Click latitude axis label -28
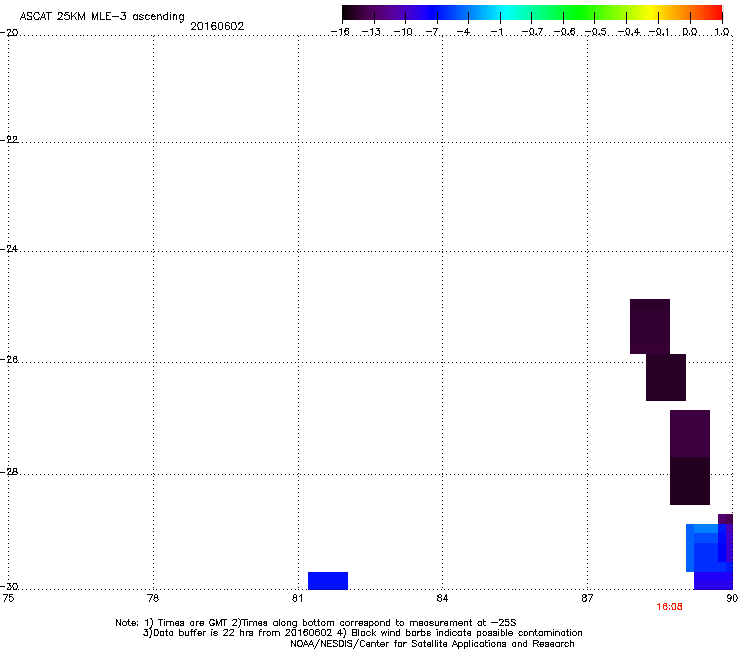 pos(9,472)
